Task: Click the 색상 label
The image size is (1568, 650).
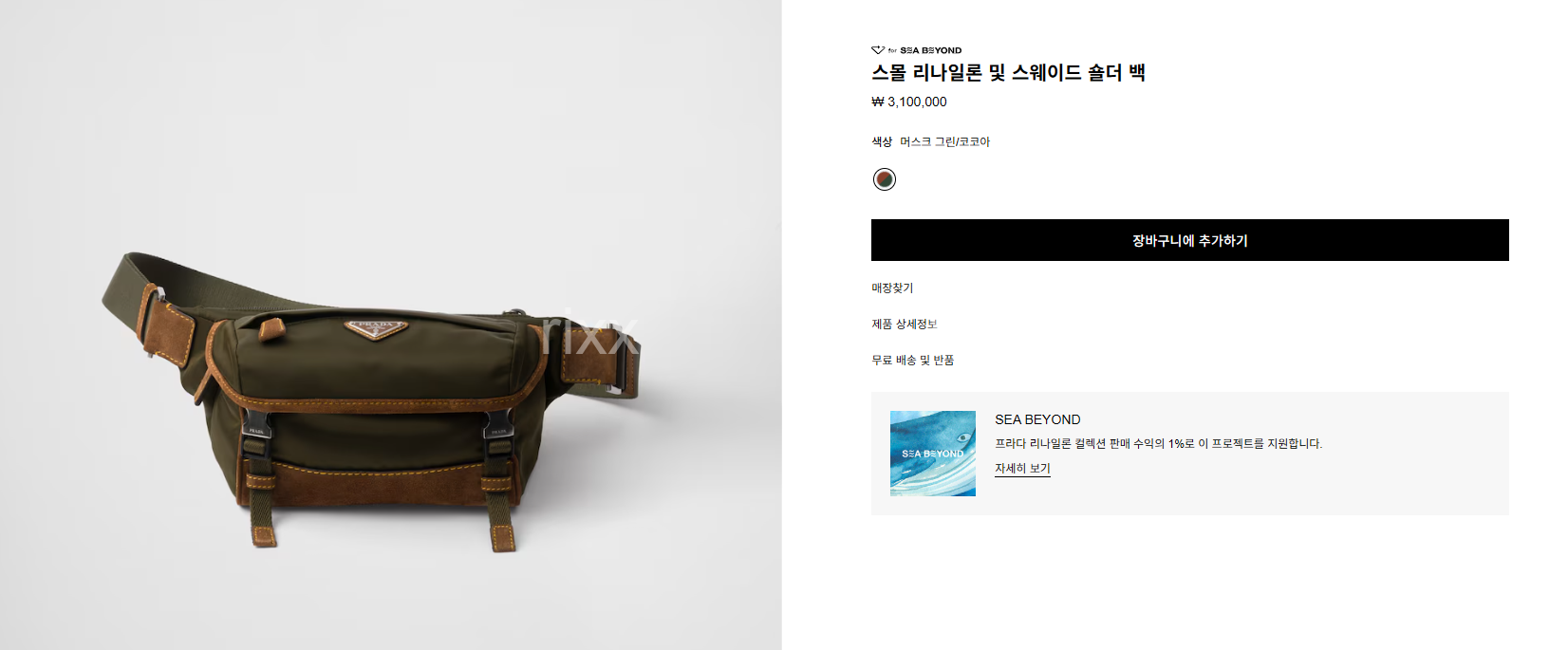Action: tap(882, 141)
